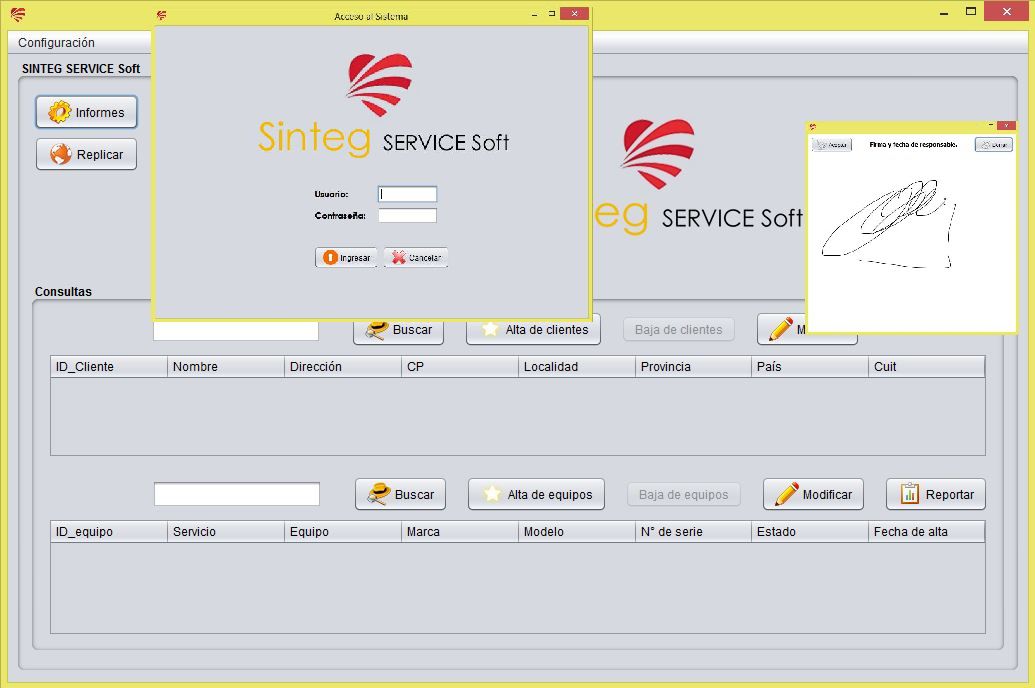
Task: Click the equipment search text box
Action: (237, 494)
